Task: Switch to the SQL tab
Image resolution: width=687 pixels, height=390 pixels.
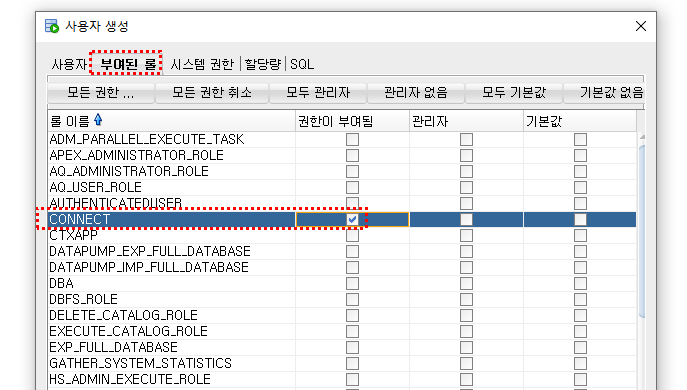Action: point(302,64)
